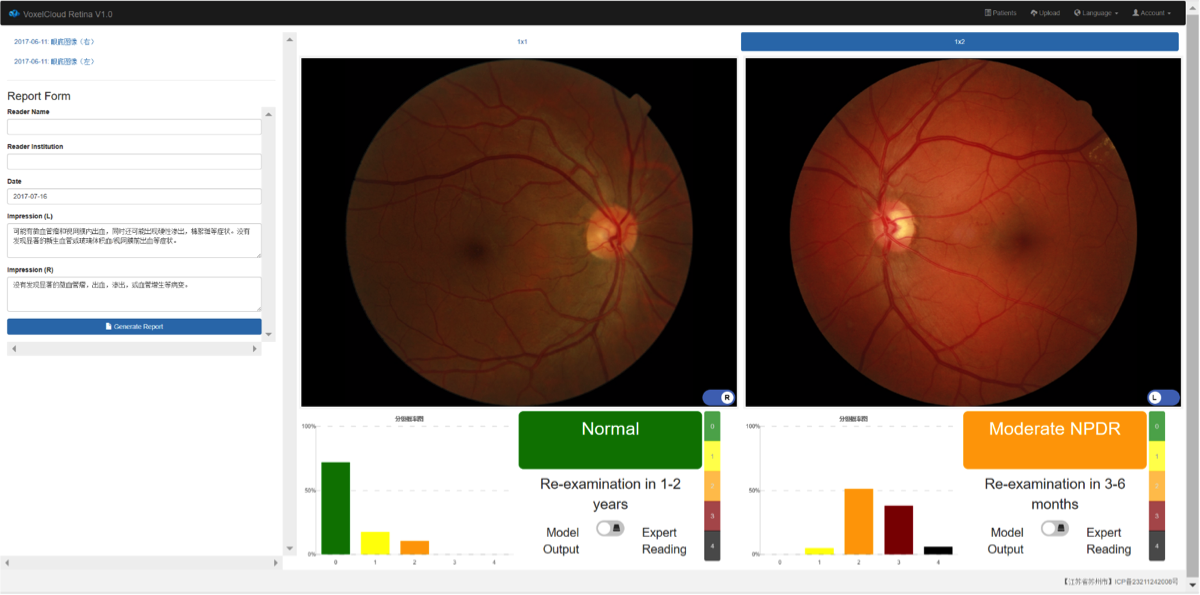Select the 1x1 layout tab
This screenshot has width=1200, height=595.
pyautogui.click(x=522, y=42)
